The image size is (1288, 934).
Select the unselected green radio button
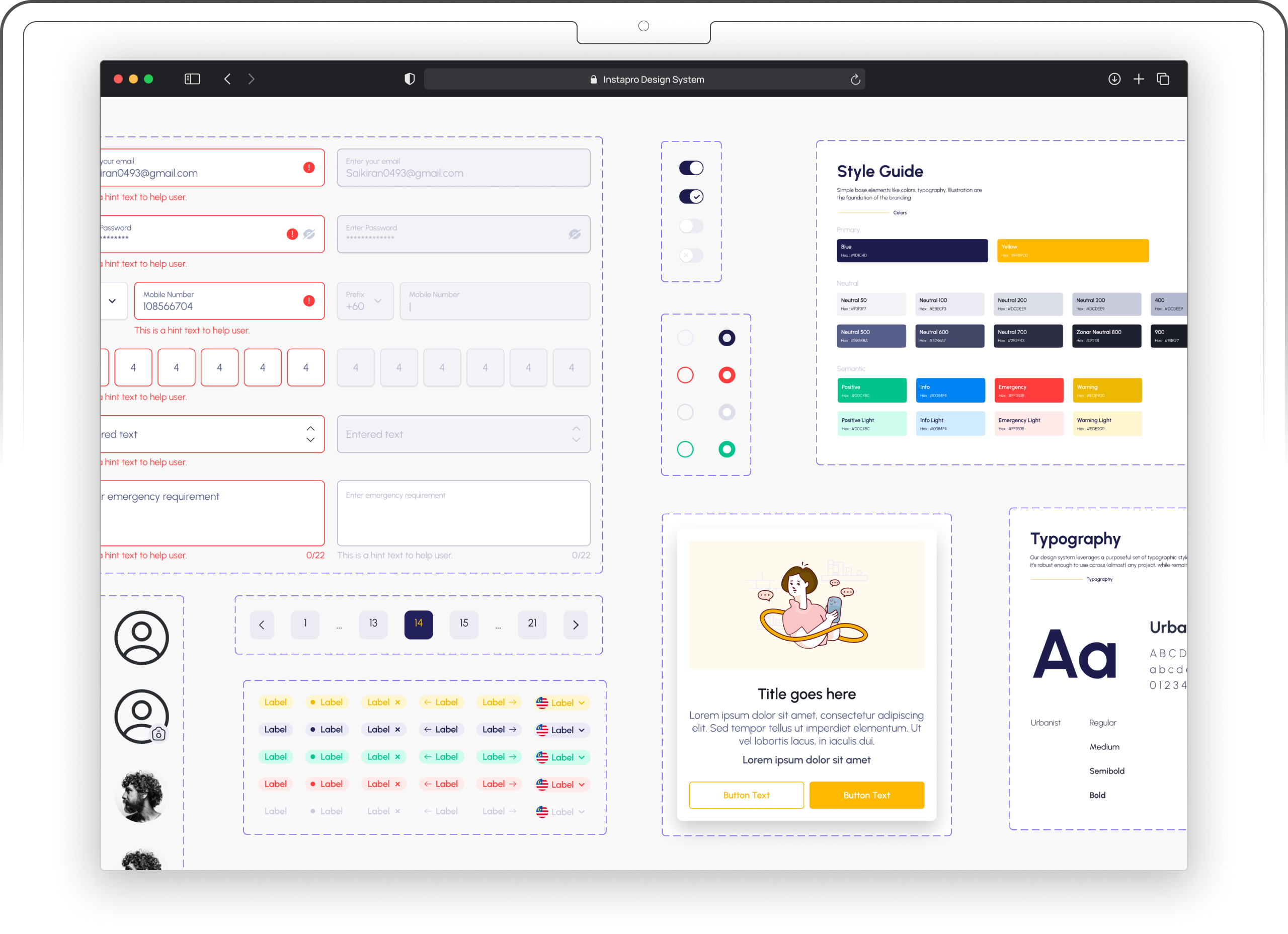click(x=685, y=449)
